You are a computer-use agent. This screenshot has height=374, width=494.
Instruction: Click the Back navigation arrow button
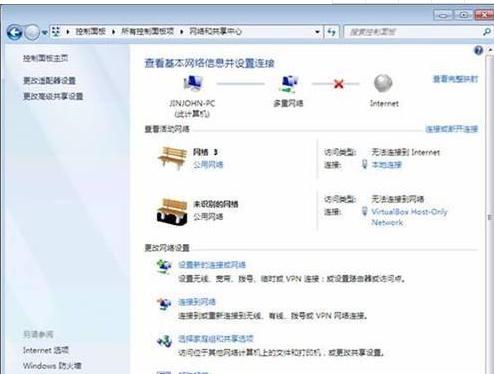coord(14,32)
